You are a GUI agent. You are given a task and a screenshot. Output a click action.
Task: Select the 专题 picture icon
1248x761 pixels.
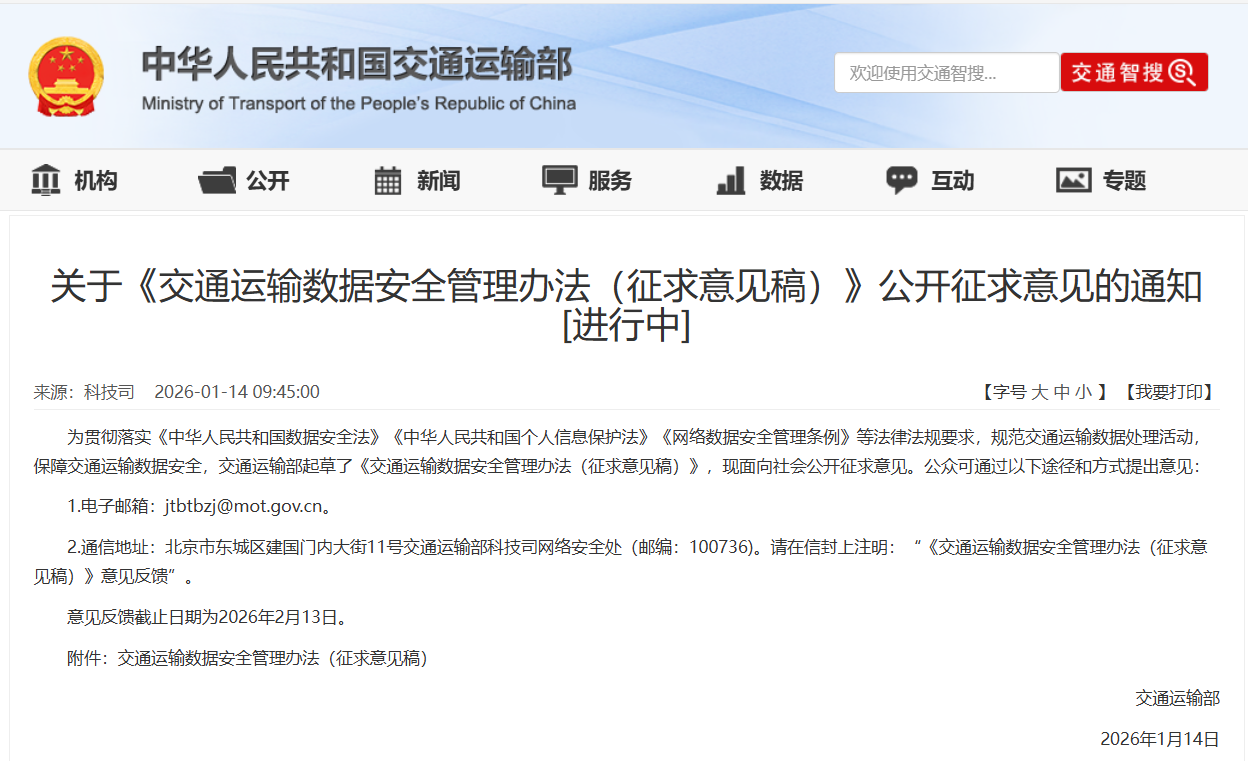[x=1073, y=179]
